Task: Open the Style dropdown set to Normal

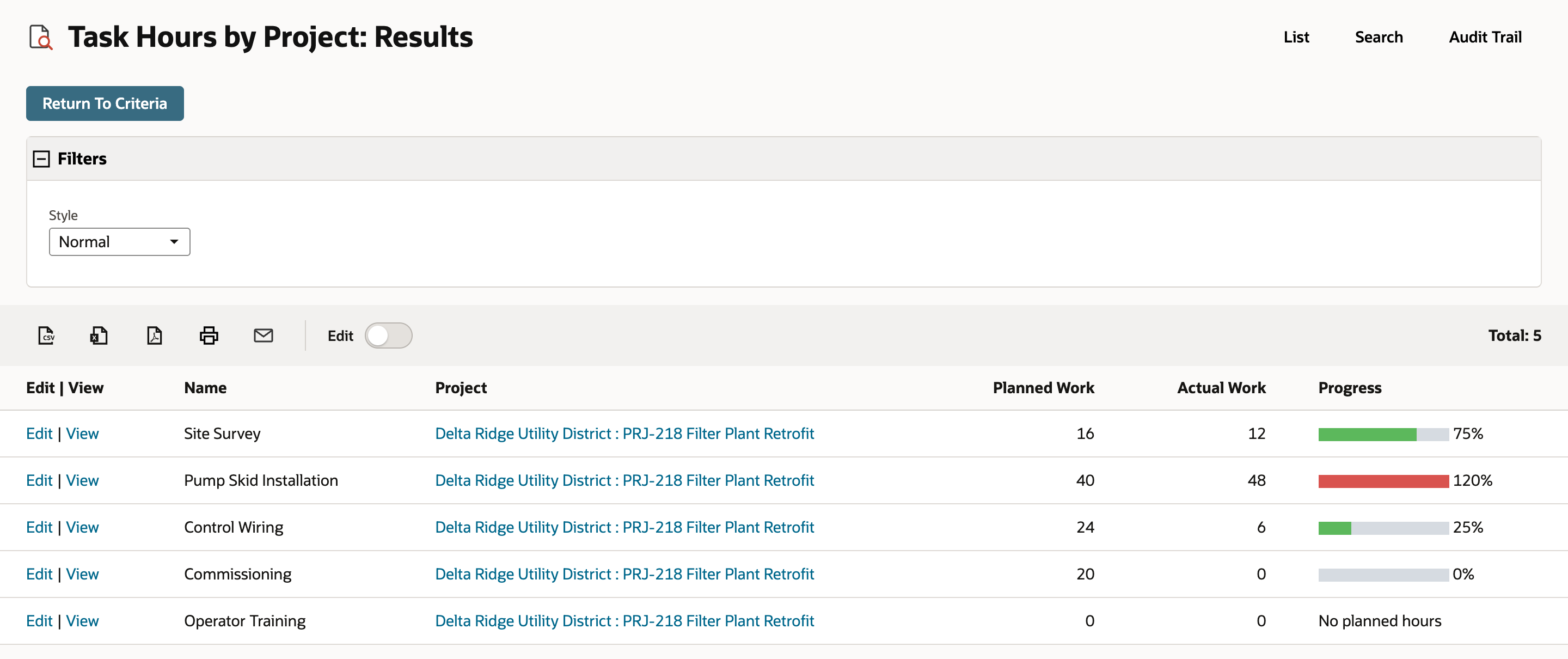Action: coord(119,242)
